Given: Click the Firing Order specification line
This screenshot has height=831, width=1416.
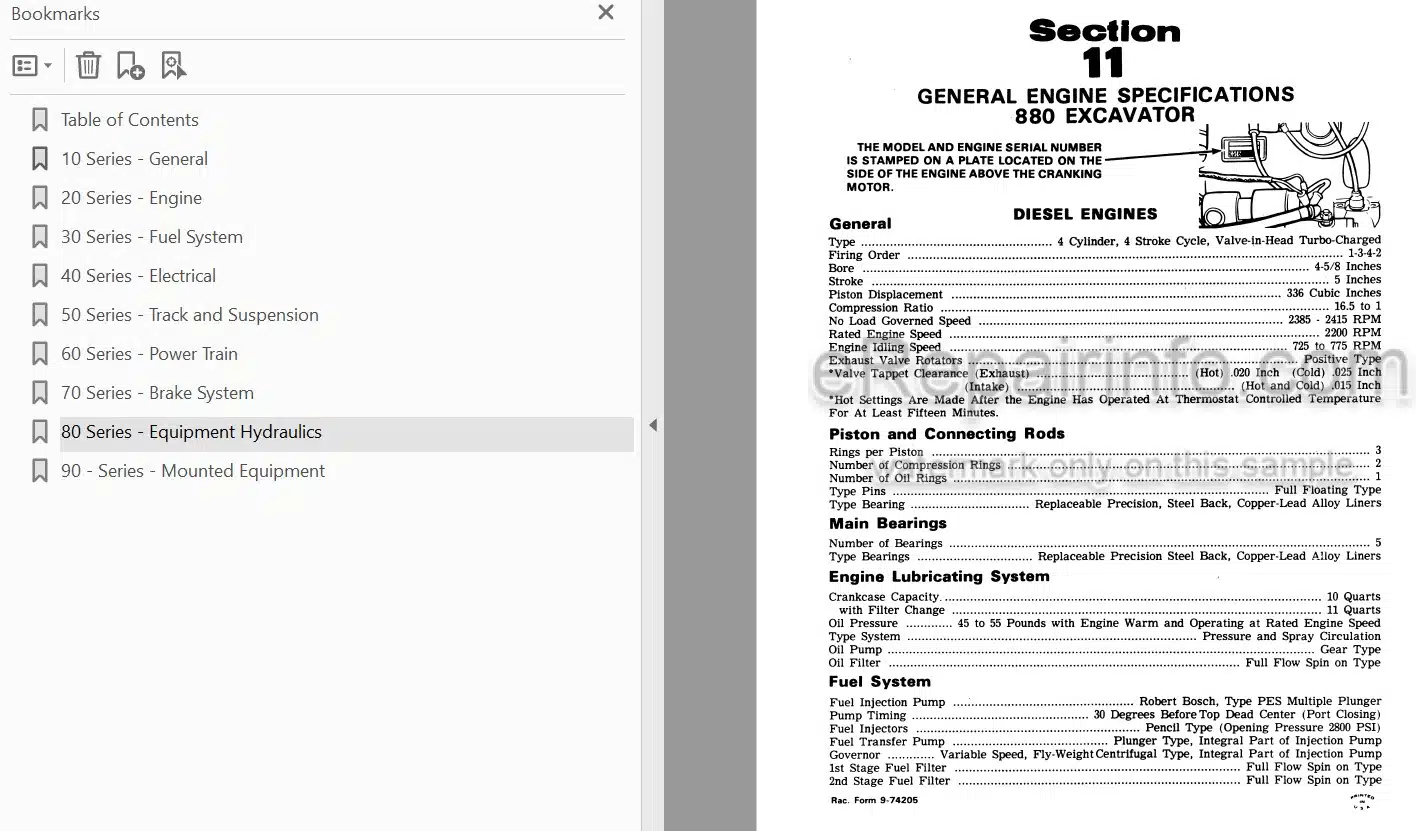Looking at the screenshot, I should pyautogui.click(x=1105, y=255).
